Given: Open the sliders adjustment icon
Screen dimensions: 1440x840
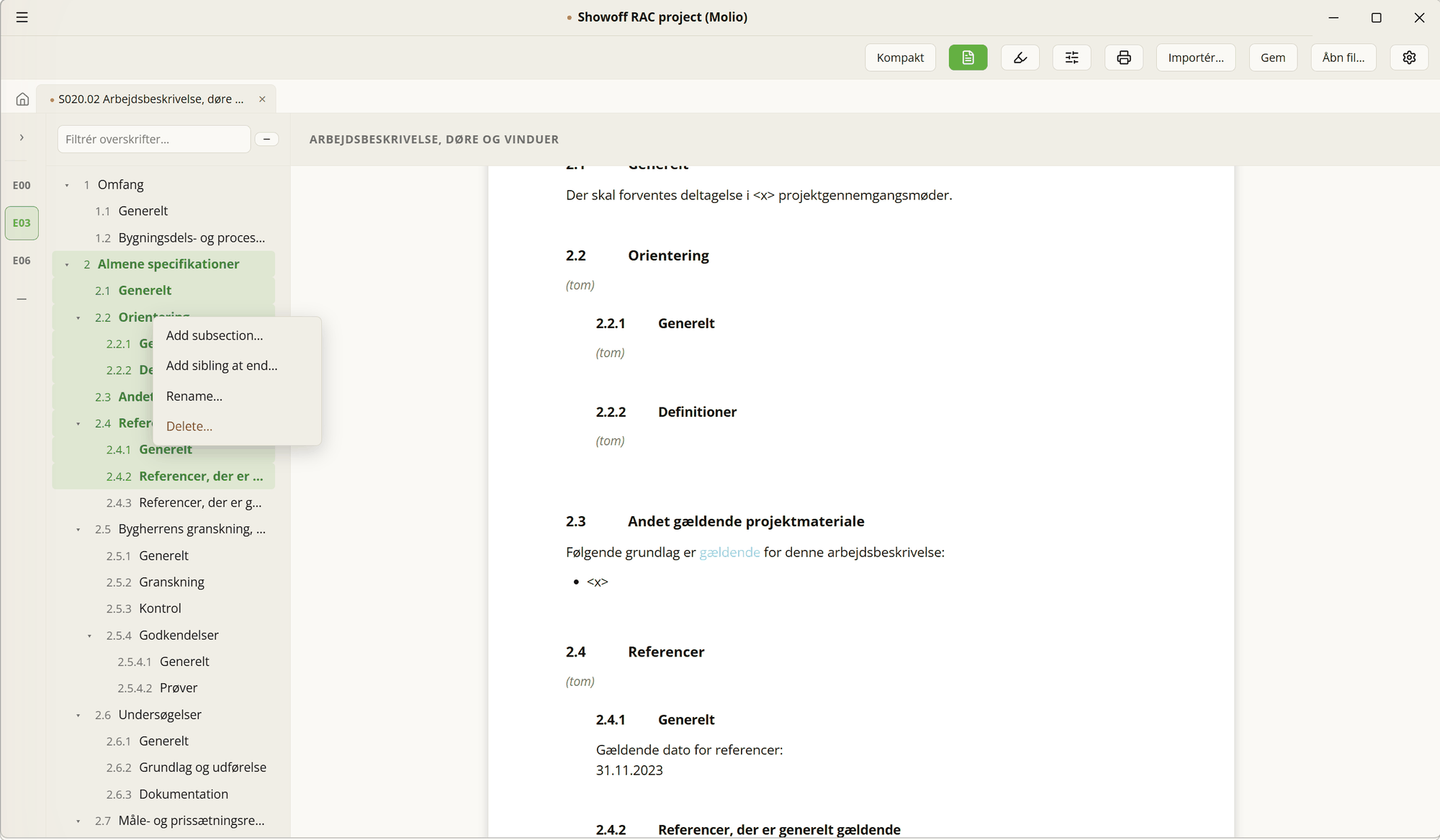Looking at the screenshot, I should (x=1072, y=58).
